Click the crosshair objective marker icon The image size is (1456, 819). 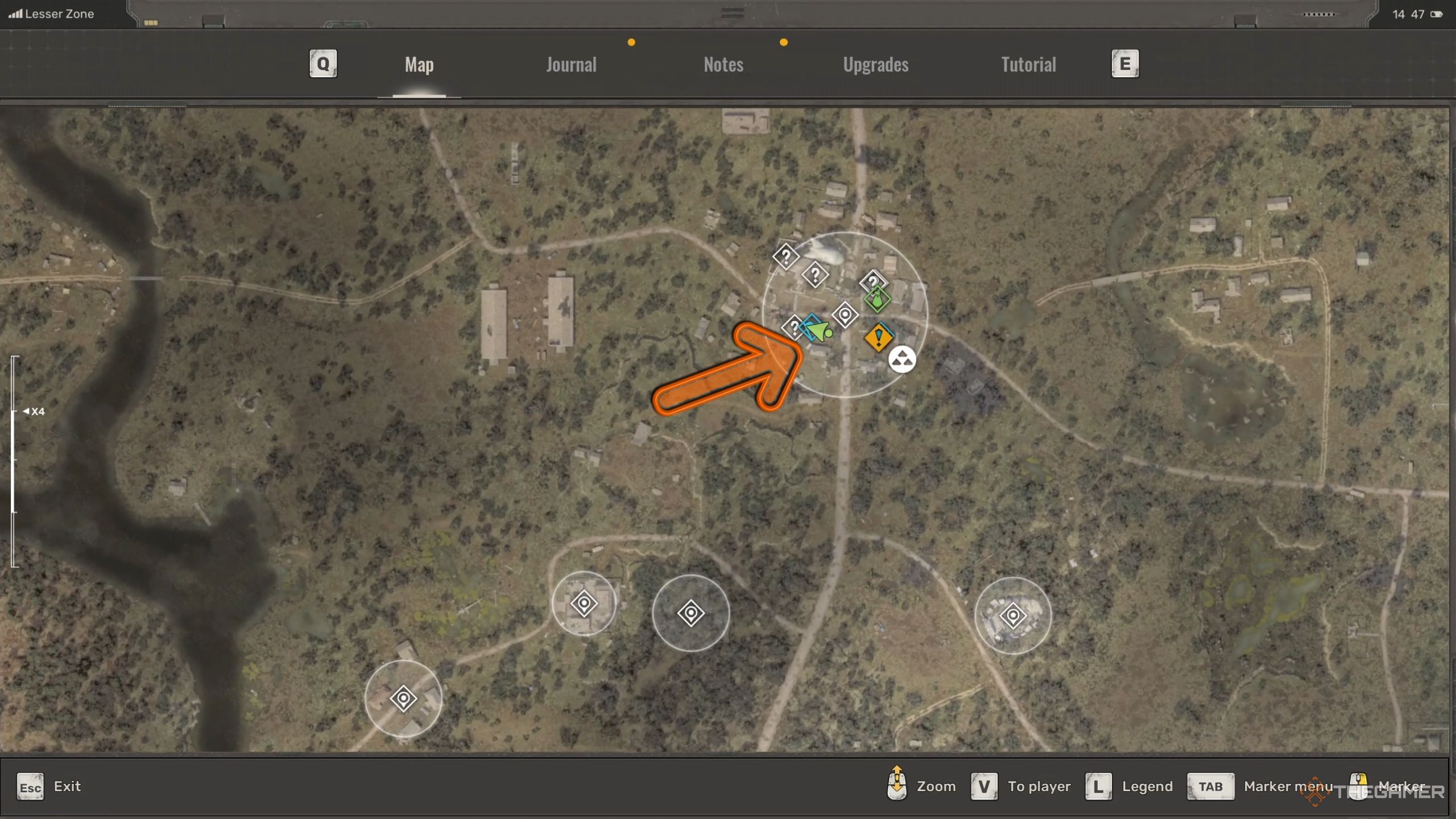point(845,316)
